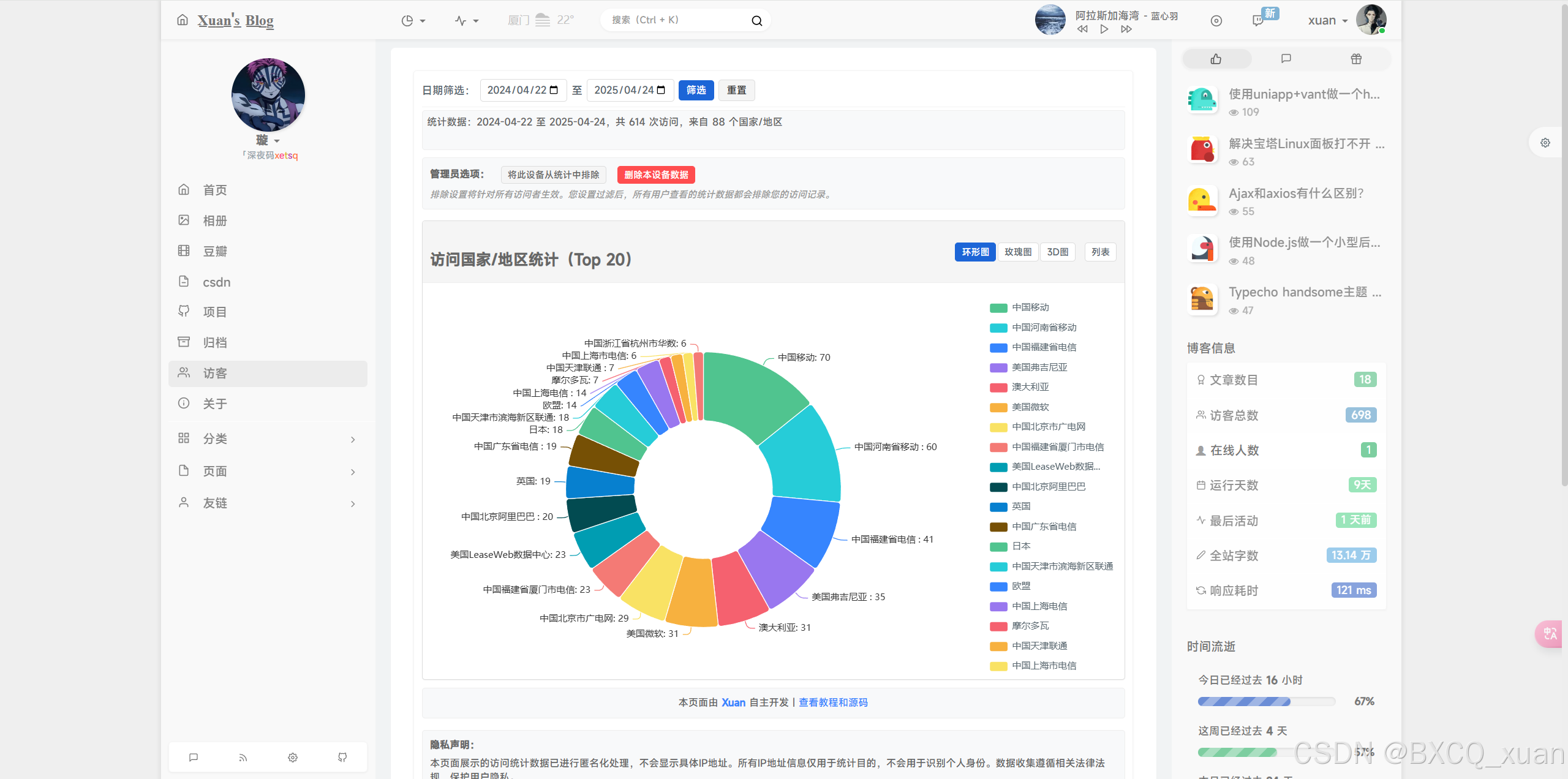Click the search magnifier icon
This screenshot has height=779, width=1568.
click(757, 21)
